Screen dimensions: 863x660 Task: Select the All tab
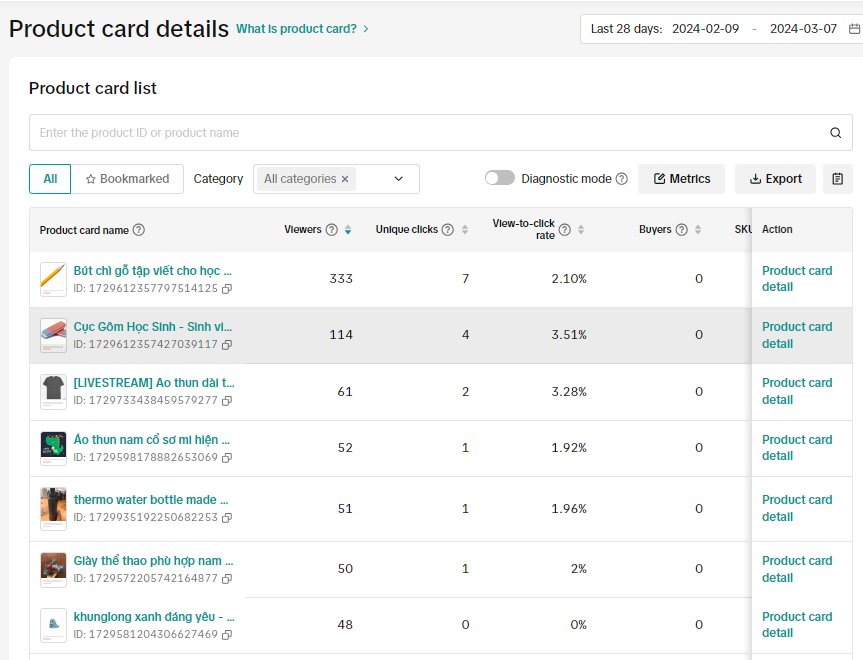(x=50, y=179)
